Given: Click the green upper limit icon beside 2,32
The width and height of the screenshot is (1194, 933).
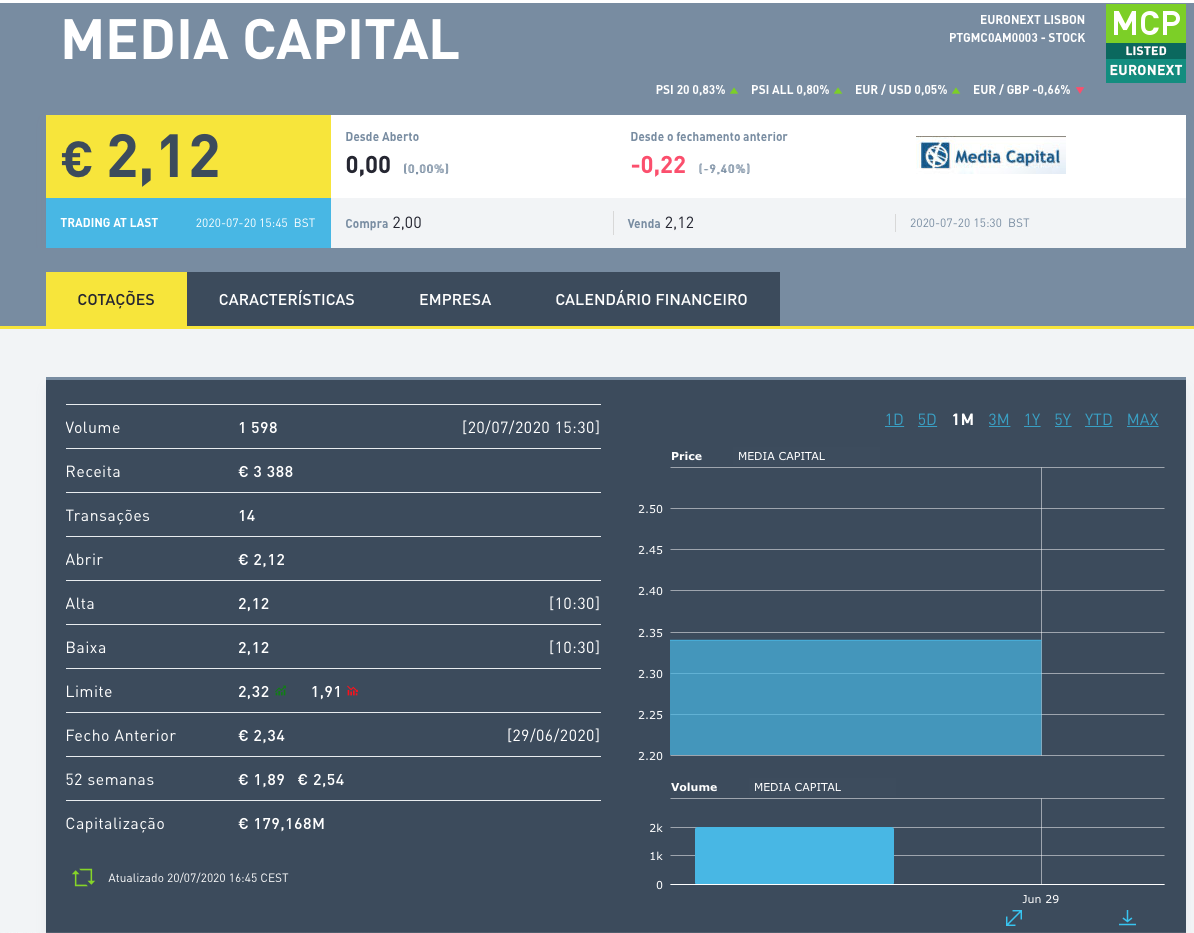Looking at the screenshot, I should tap(281, 692).
